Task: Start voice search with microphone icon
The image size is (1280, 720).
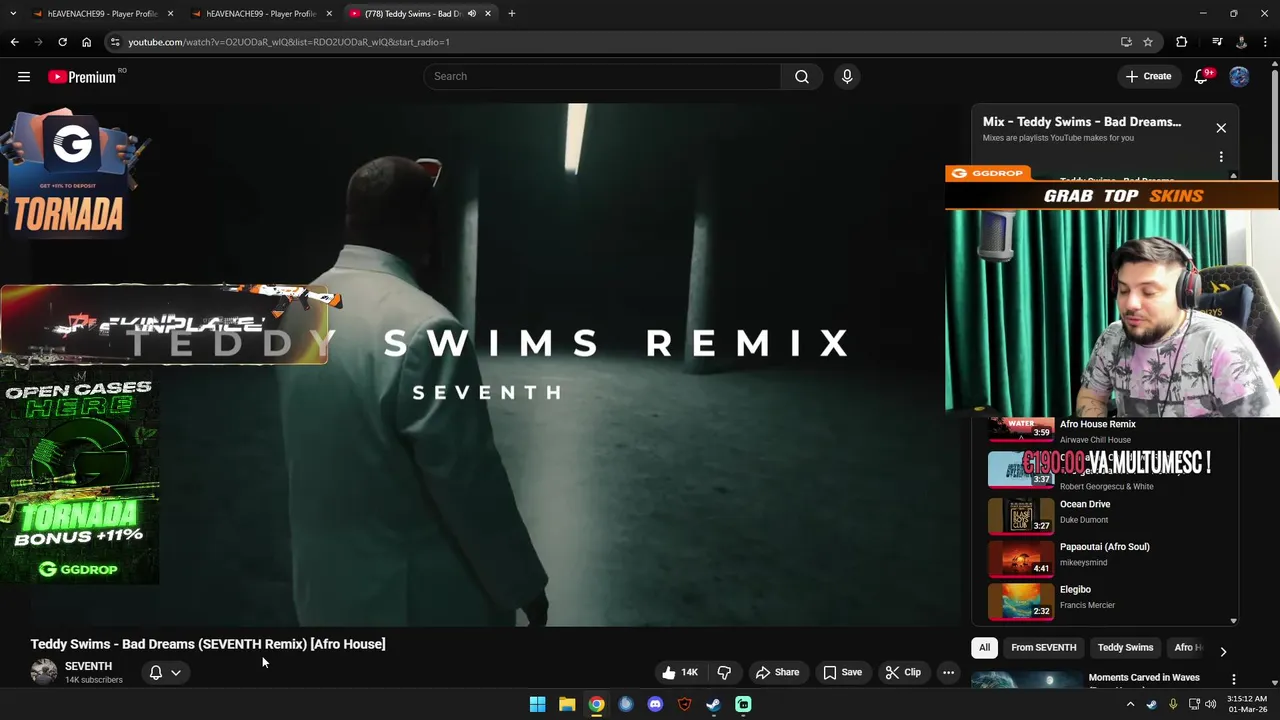Action: tap(847, 76)
